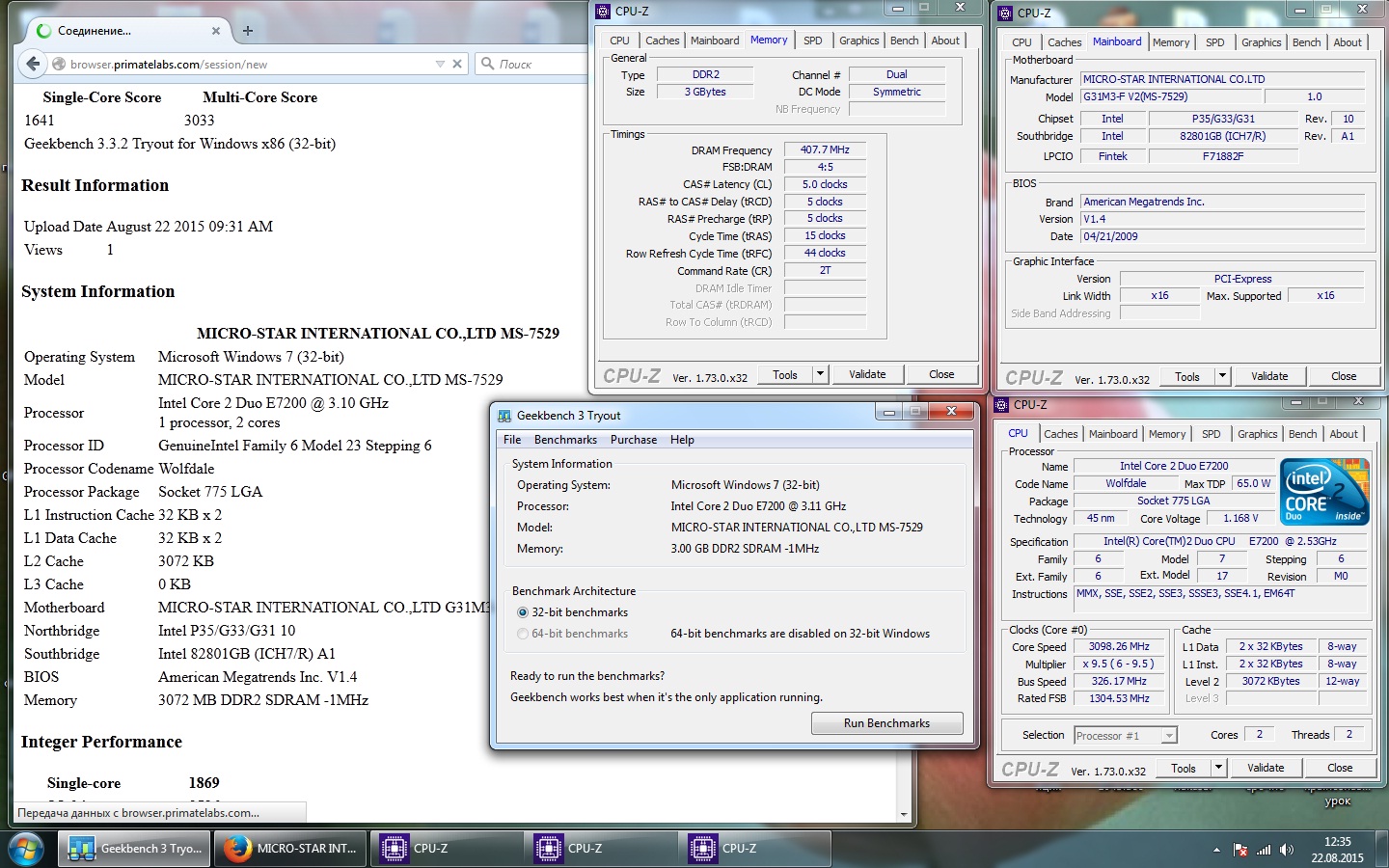Click the Single-Core Score value 1641
1389x868 pixels.
pyautogui.click(x=40, y=121)
